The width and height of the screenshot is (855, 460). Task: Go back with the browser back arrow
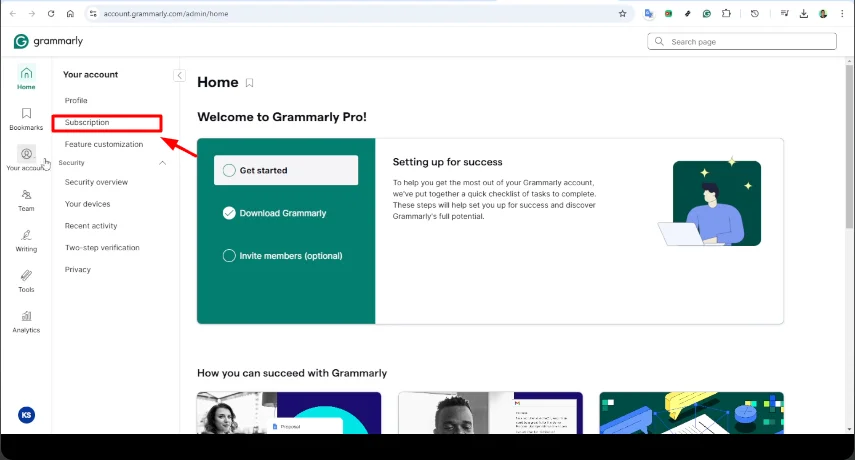point(13,14)
